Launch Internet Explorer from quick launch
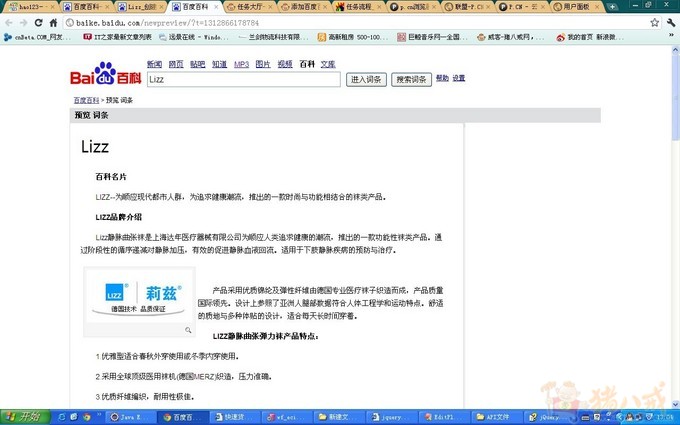 [61, 417]
